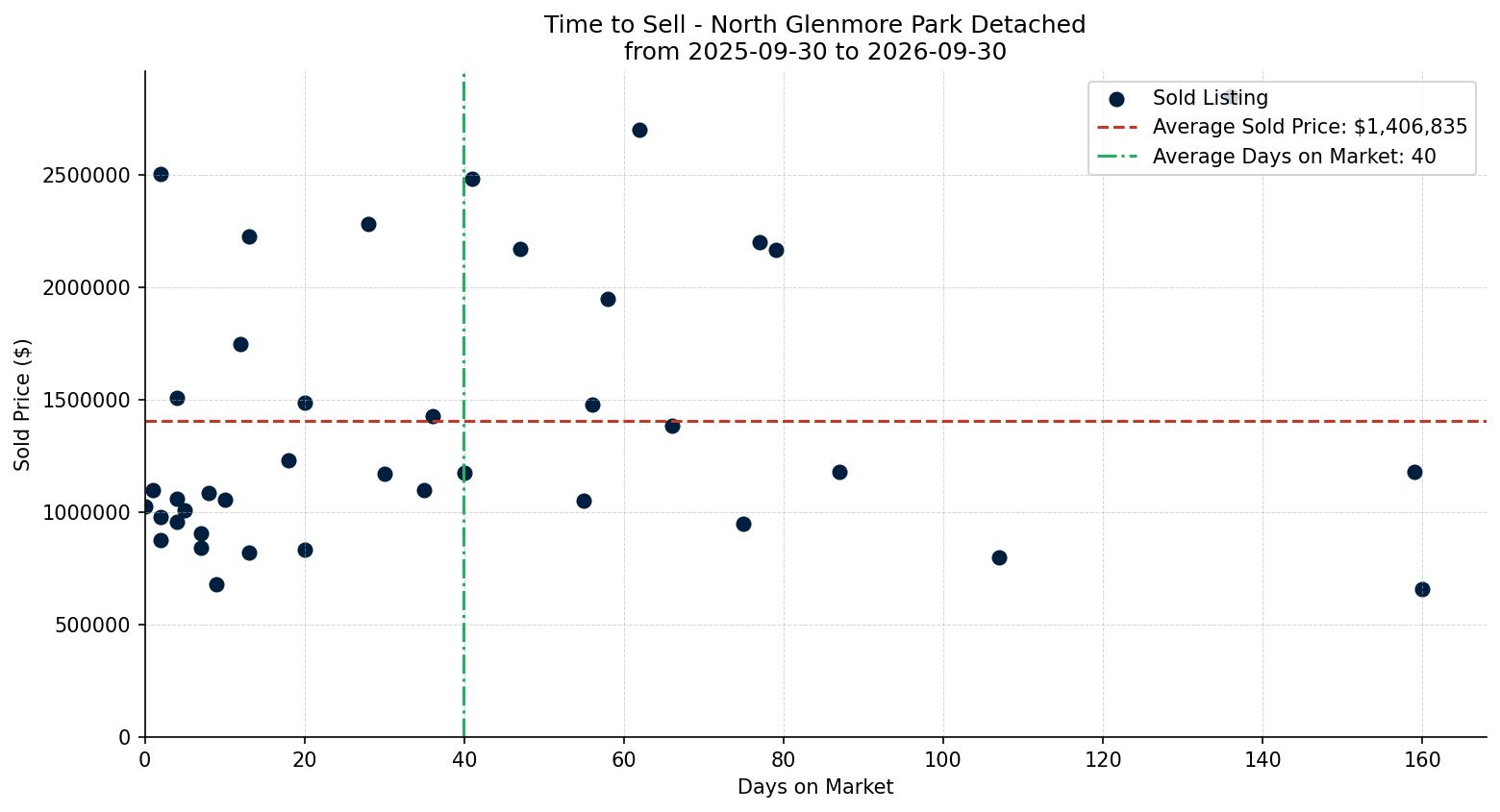
Task: Click the dark blue marker in the legend
Action: pyautogui.click(x=1116, y=99)
